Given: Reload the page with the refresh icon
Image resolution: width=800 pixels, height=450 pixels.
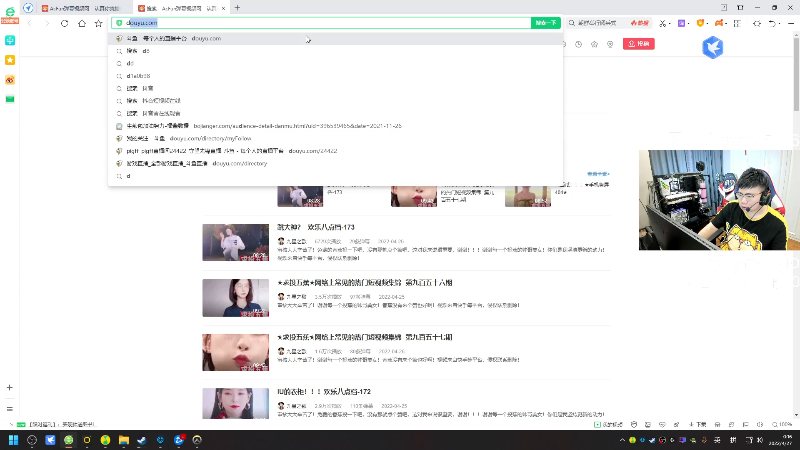Looking at the screenshot, I should 64,23.
